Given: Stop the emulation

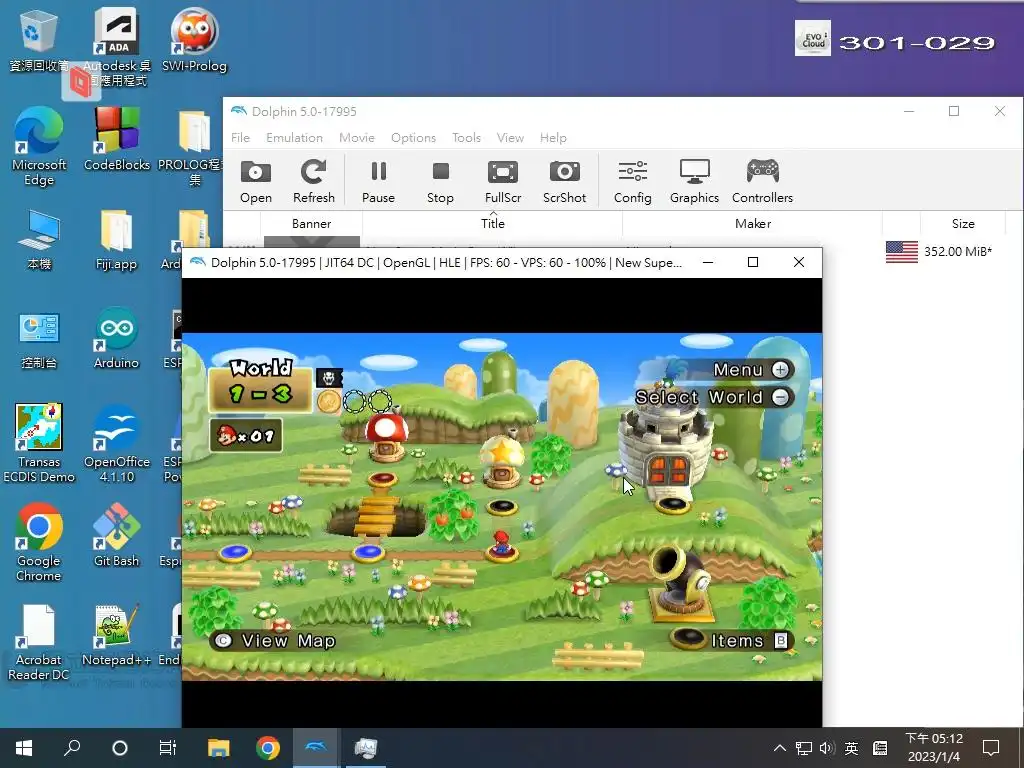Looking at the screenshot, I should click(440, 182).
